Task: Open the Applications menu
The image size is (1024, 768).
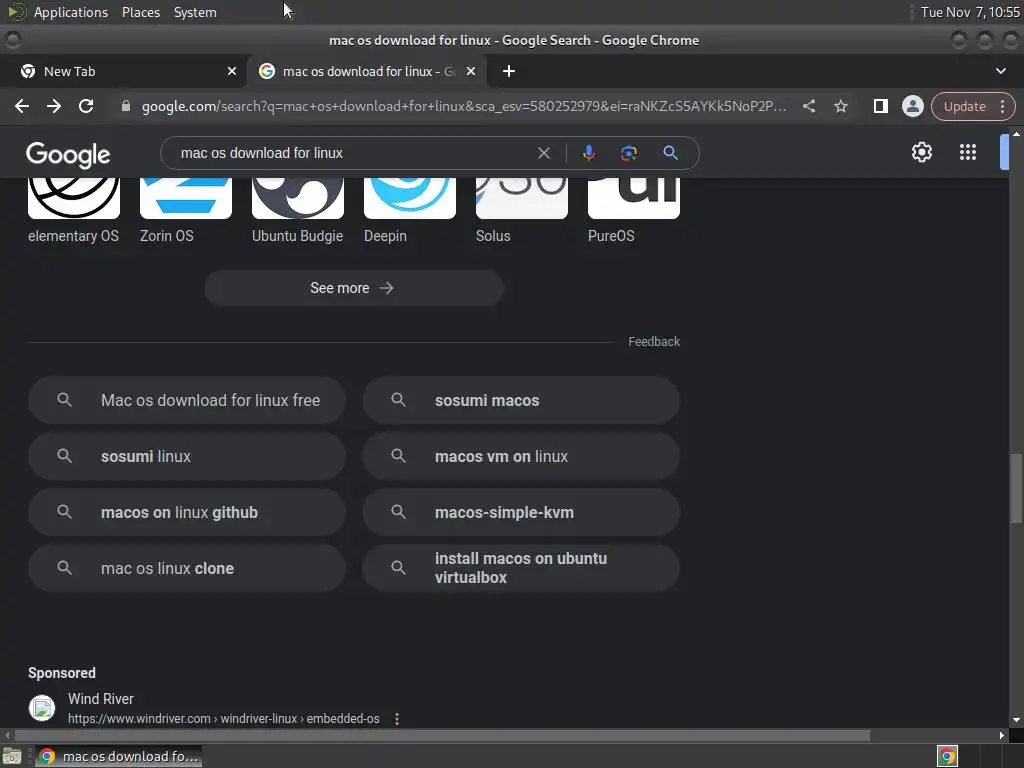Action: [x=71, y=12]
